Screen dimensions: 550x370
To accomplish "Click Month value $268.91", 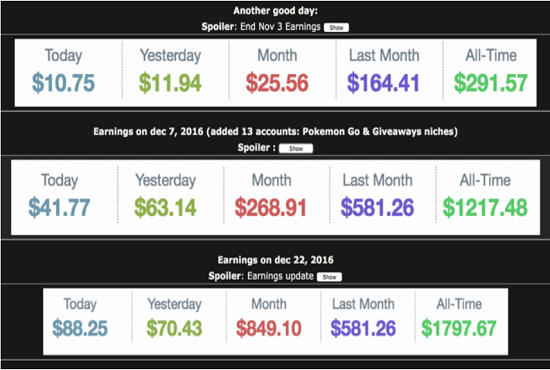I will click(x=271, y=207).
